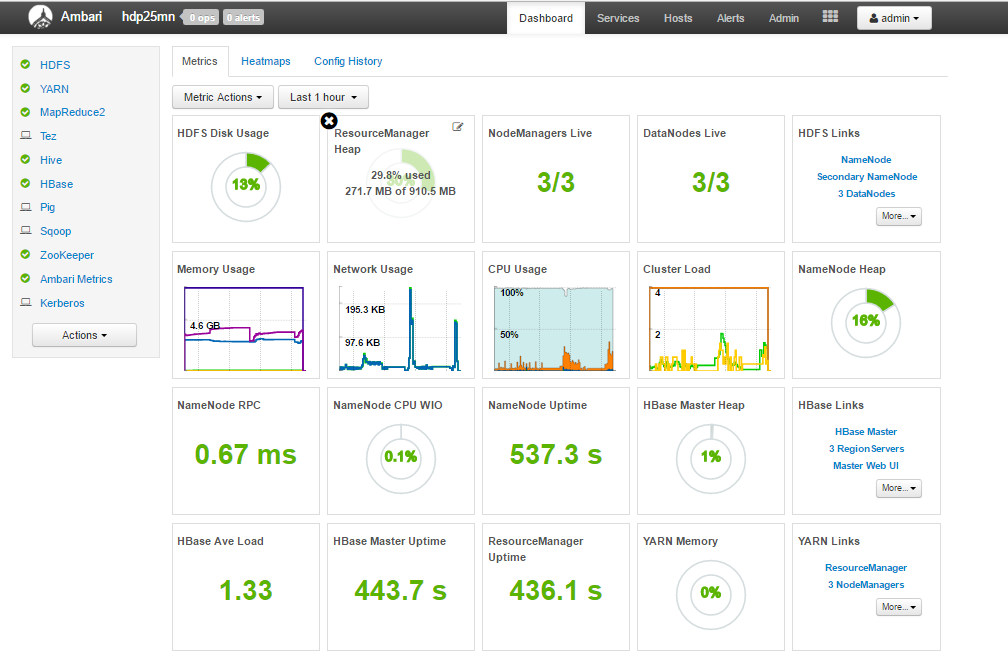Click the Hive green status icon
The image size is (1008, 661).
pyautogui.click(x=25, y=159)
